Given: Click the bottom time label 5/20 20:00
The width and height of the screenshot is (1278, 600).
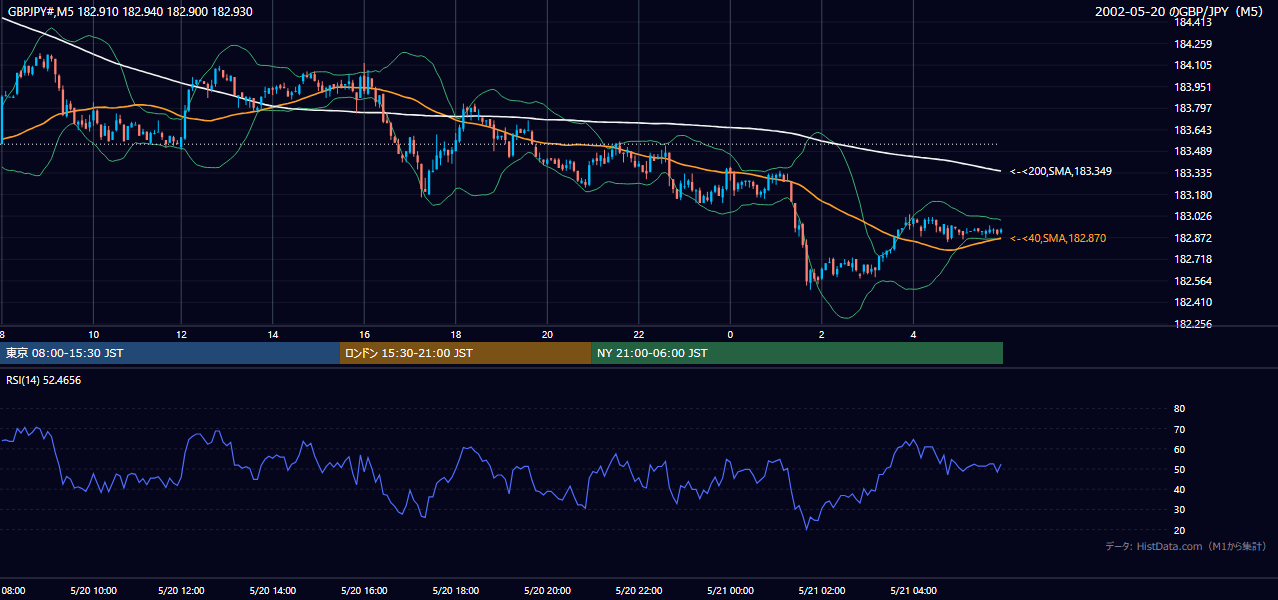Looking at the screenshot, I should click(x=547, y=591).
